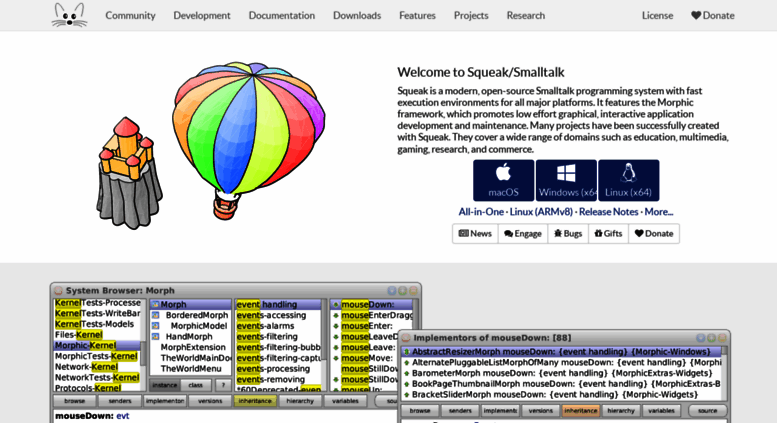The width and height of the screenshot is (777, 423).
Task: Click senders button in System Browser
Action: click(x=119, y=401)
